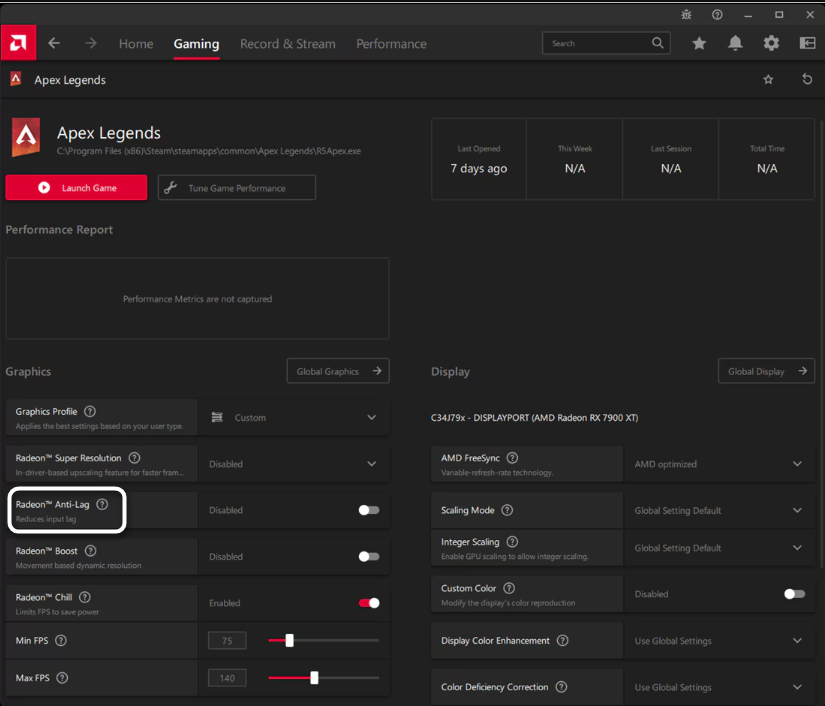Switch to the Home tab
Viewport: 825px width, 706px height.
pos(136,44)
